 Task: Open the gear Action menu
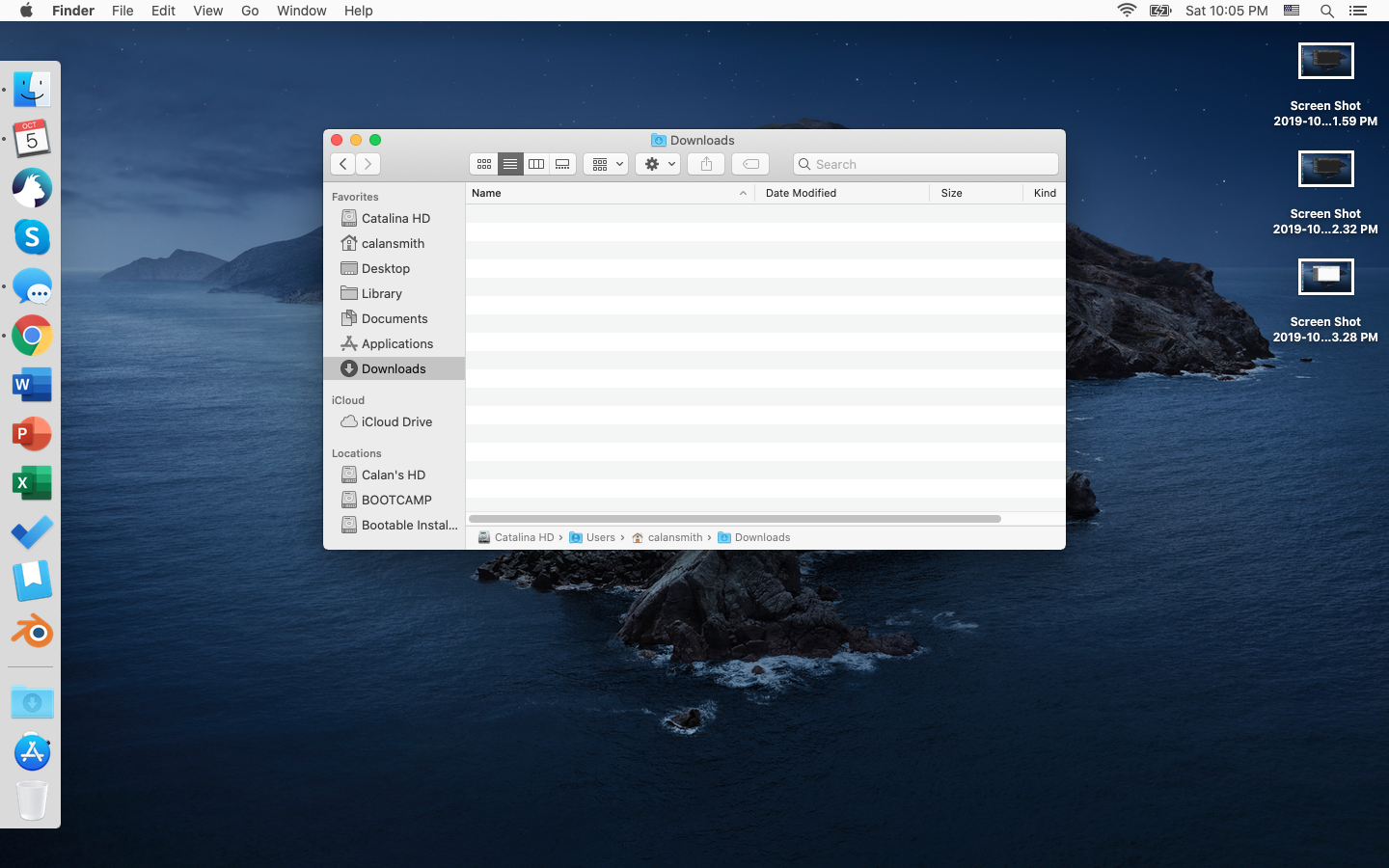pos(658,164)
